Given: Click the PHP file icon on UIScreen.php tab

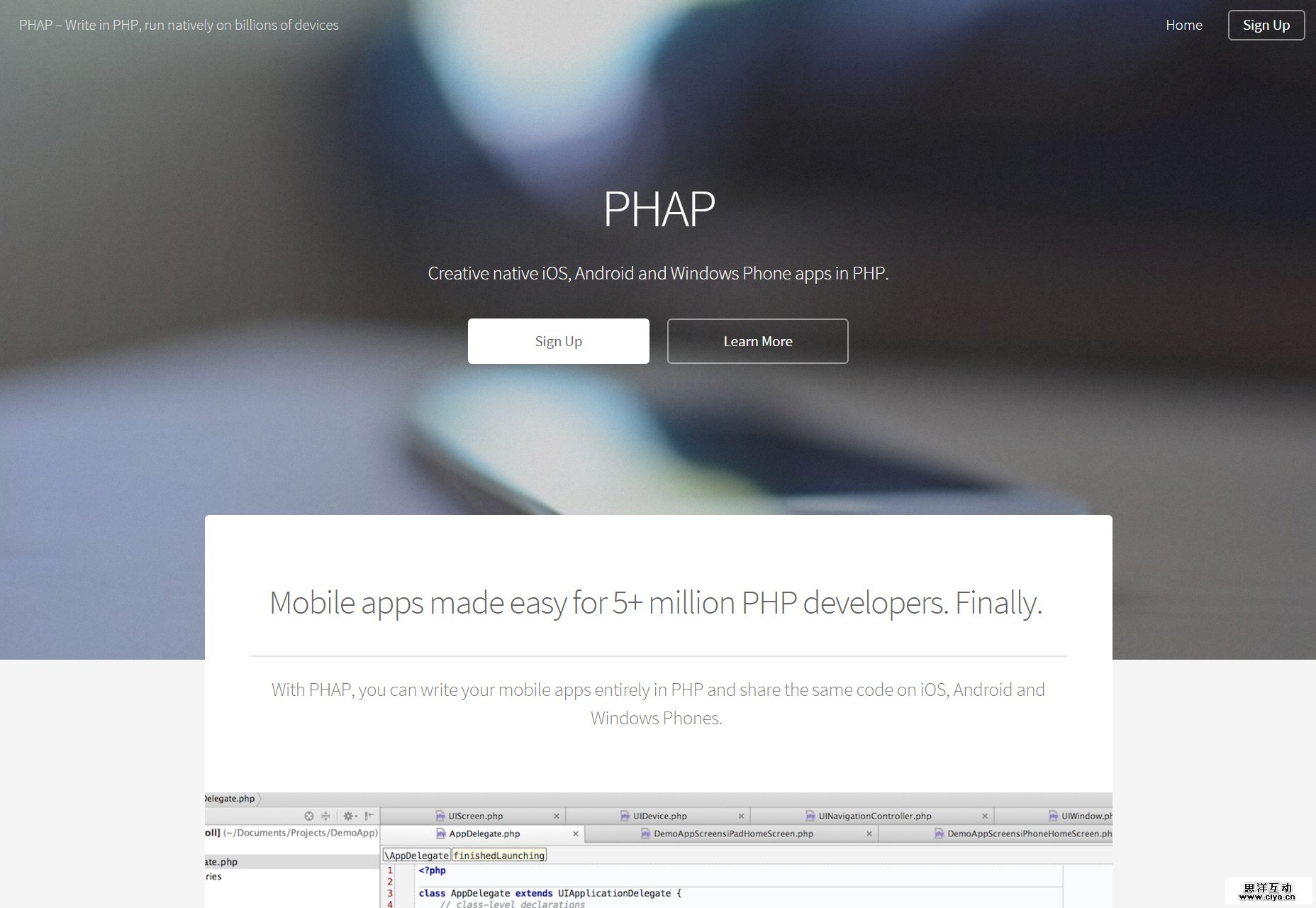Looking at the screenshot, I should click(x=438, y=816).
